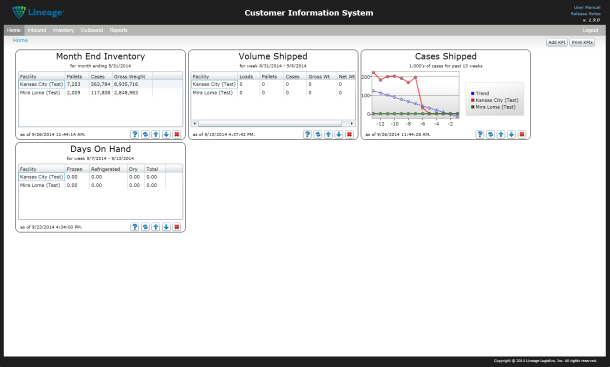Select Mira Loma (Test) in Volume Shipped

[x=213, y=93]
